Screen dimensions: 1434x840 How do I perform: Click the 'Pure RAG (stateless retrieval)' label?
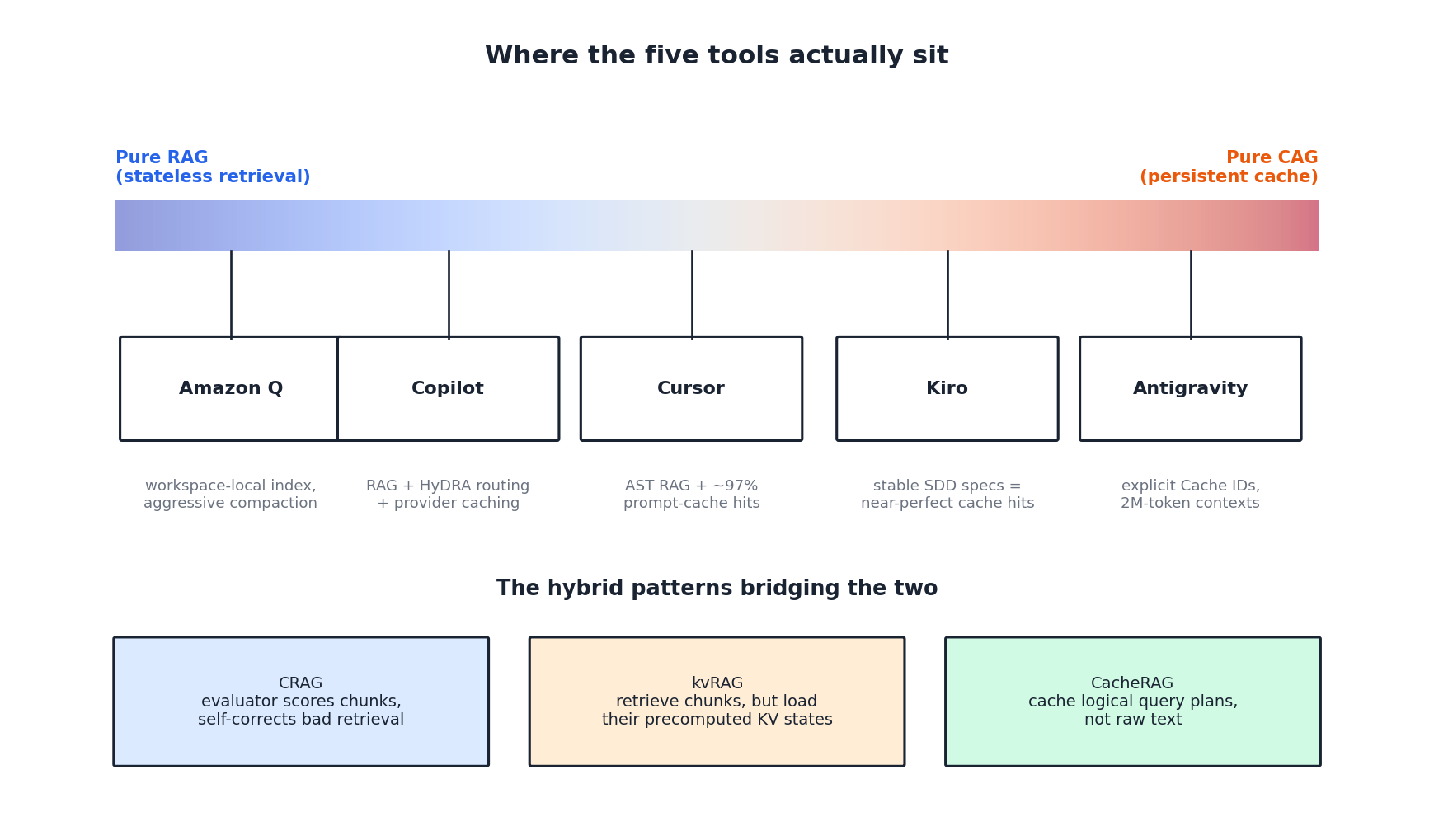coord(213,167)
